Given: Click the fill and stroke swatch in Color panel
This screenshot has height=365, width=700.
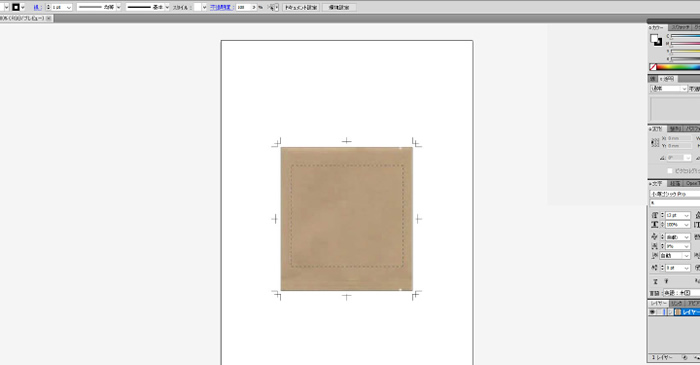Looking at the screenshot, I should tap(656, 40).
